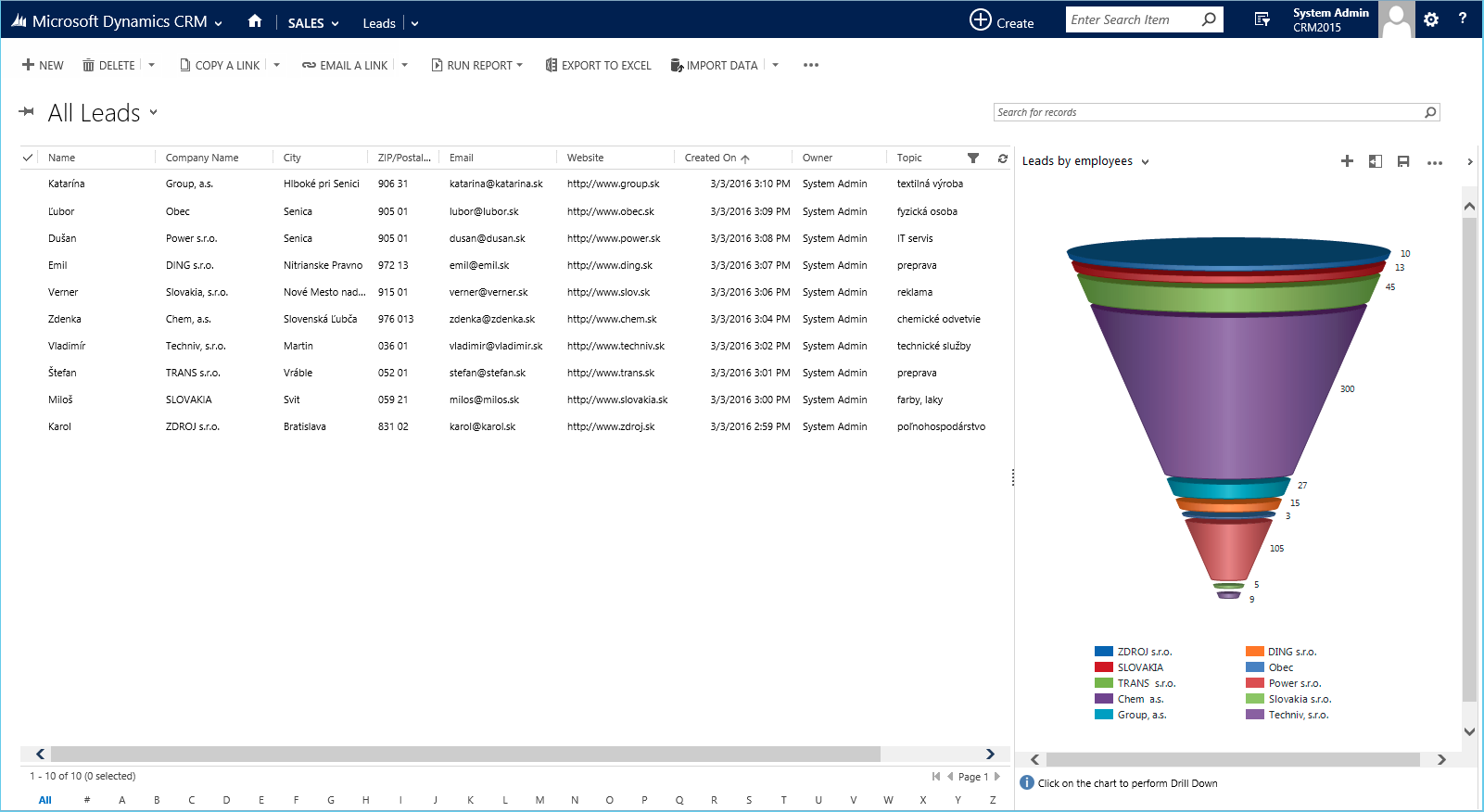Expand the IMPORT DATA dropdown arrow
The width and height of the screenshot is (1484, 812).
pyautogui.click(x=775, y=65)
